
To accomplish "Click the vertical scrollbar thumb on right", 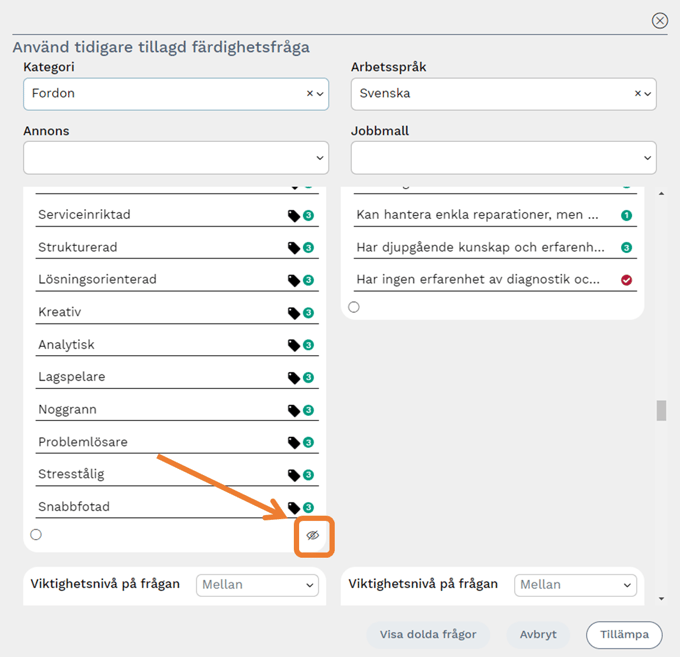I will point(660,411).
